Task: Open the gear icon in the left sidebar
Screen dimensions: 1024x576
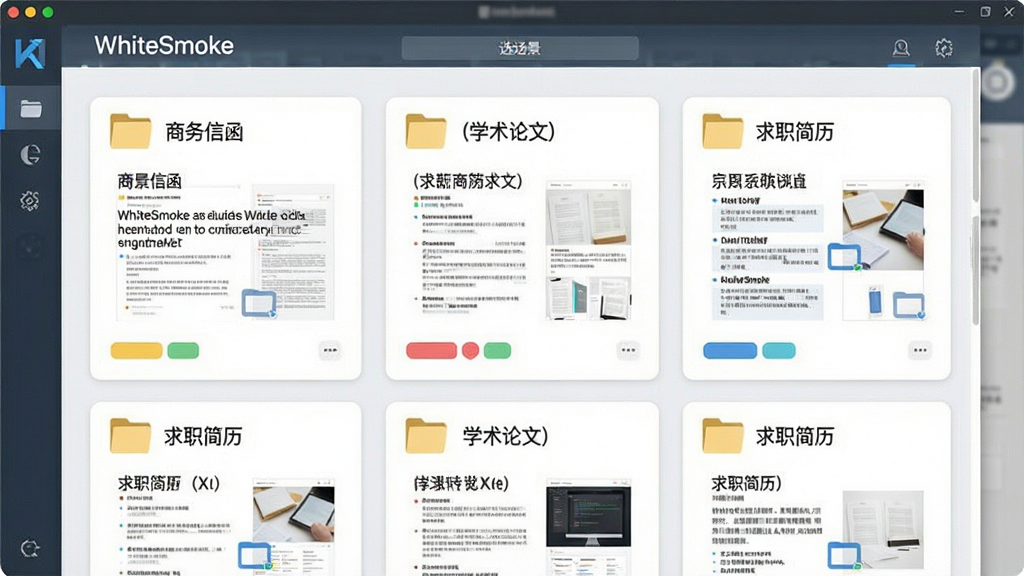Action: click(x=30, y=200)
